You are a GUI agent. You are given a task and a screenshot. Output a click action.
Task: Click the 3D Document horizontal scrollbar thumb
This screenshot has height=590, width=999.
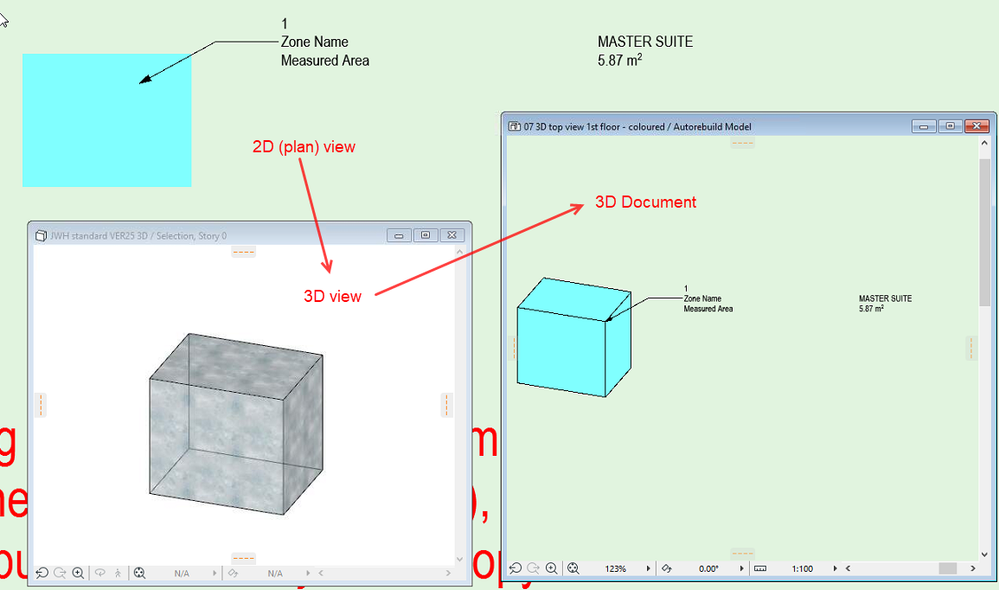click(x=947, y=568)
